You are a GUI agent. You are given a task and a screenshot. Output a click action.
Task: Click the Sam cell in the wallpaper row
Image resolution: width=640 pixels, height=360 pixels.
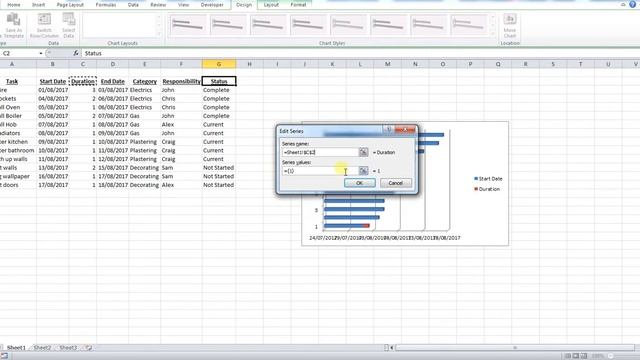pyautogui.click(x=181, y=176)
